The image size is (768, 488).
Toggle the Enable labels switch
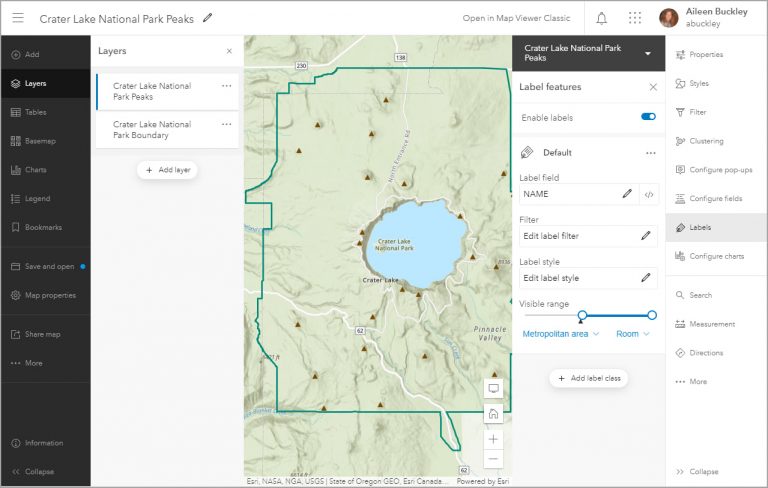click(x=648, y=117)
